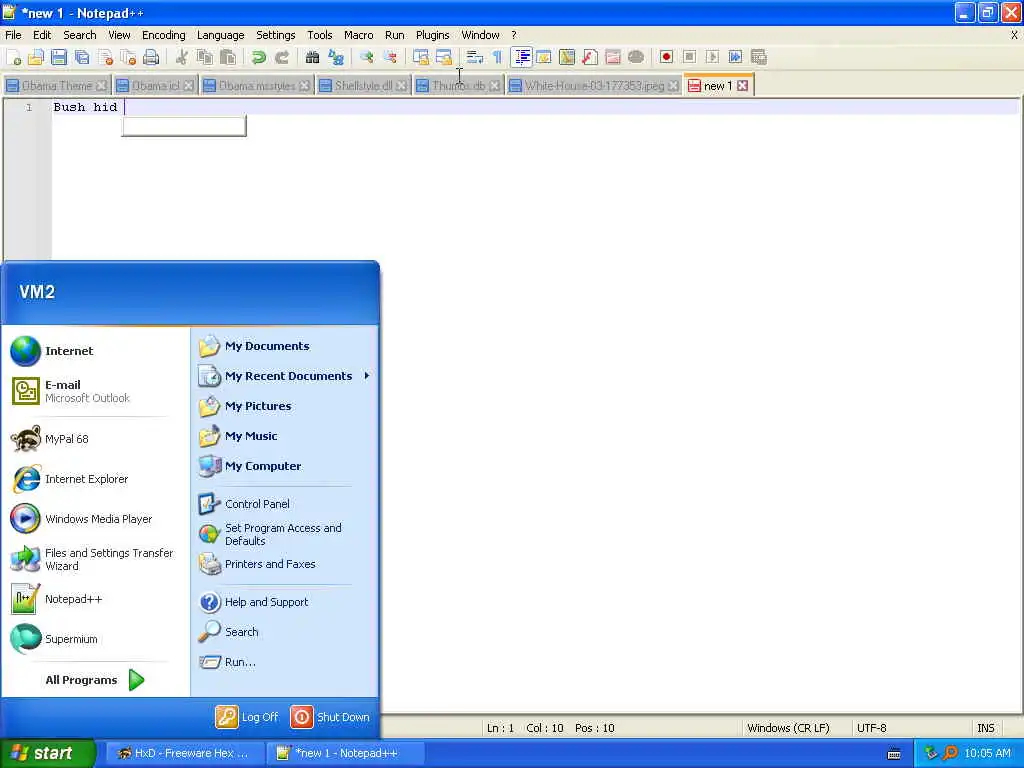Click the Open file toolbar icon
The image size is (1024, 768).
click(x=36, y=57)
